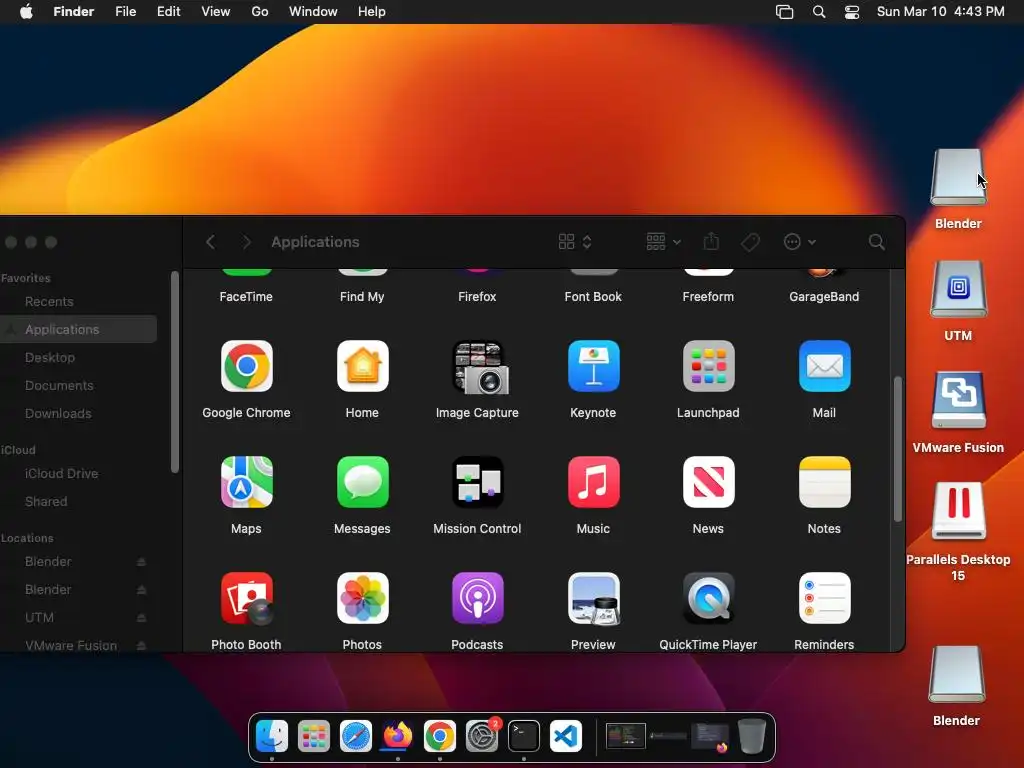
Task: Open Google Chrome in Applications window
Action: coord(246,366)
